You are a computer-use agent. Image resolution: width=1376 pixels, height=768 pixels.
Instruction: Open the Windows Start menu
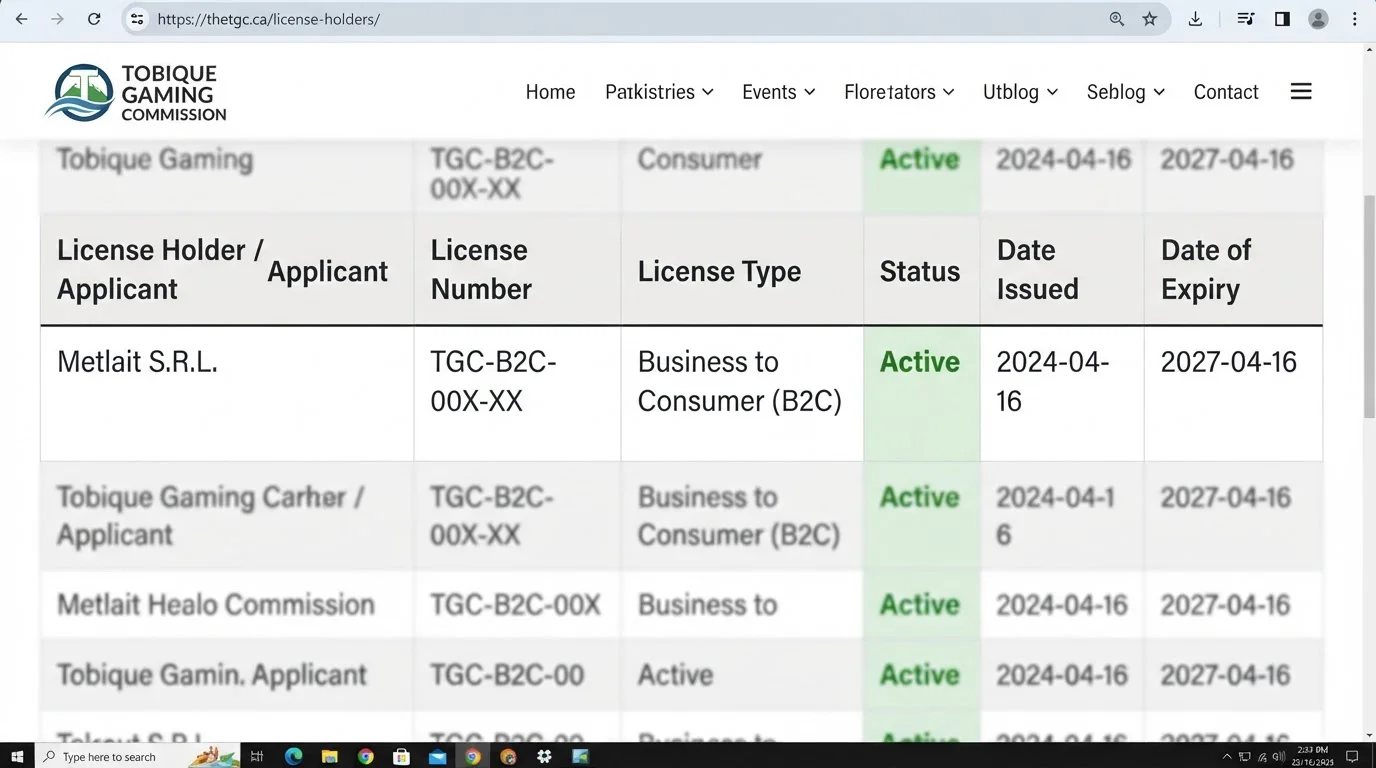(17, 757)
